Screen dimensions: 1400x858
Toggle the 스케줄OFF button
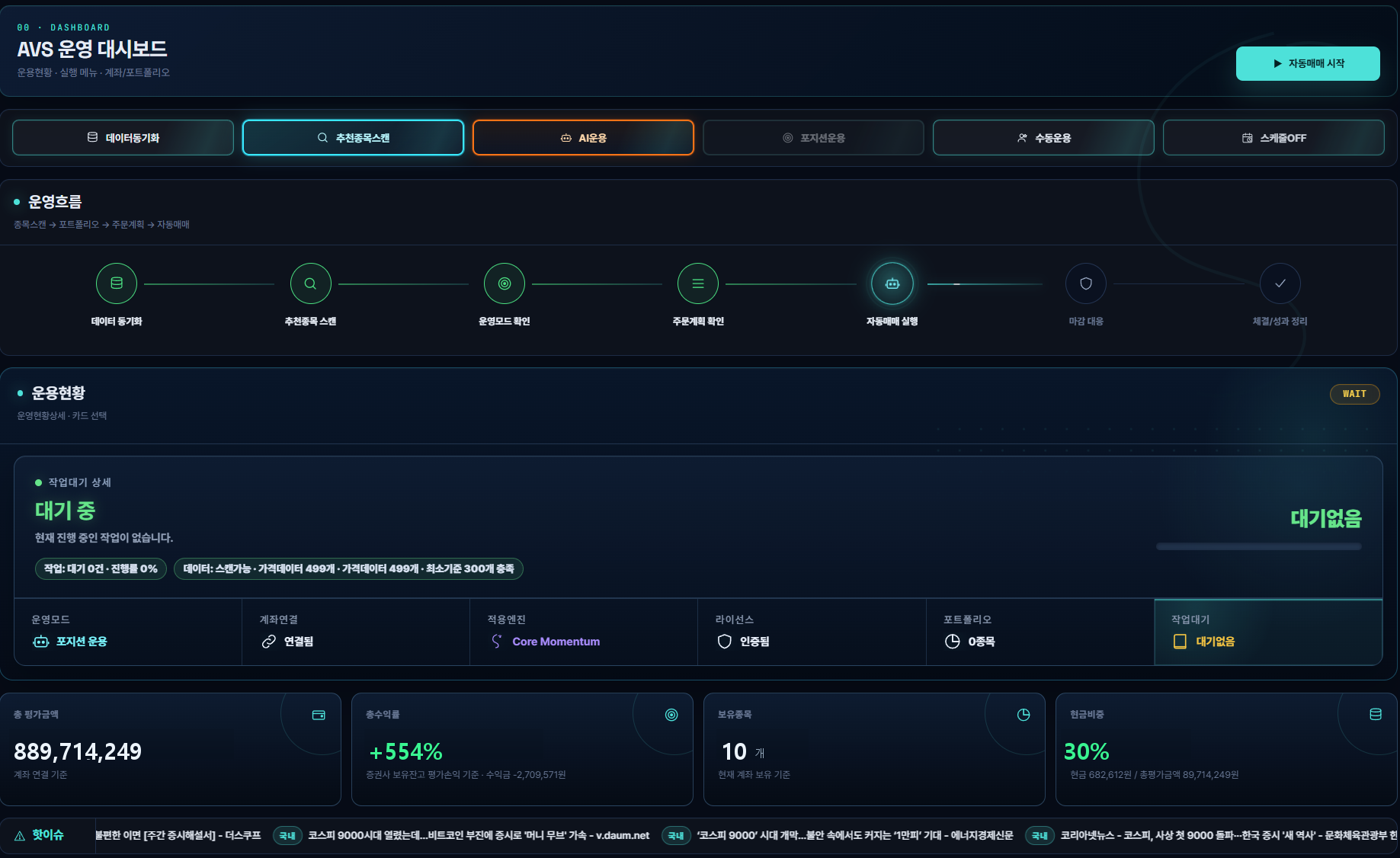1273,138
